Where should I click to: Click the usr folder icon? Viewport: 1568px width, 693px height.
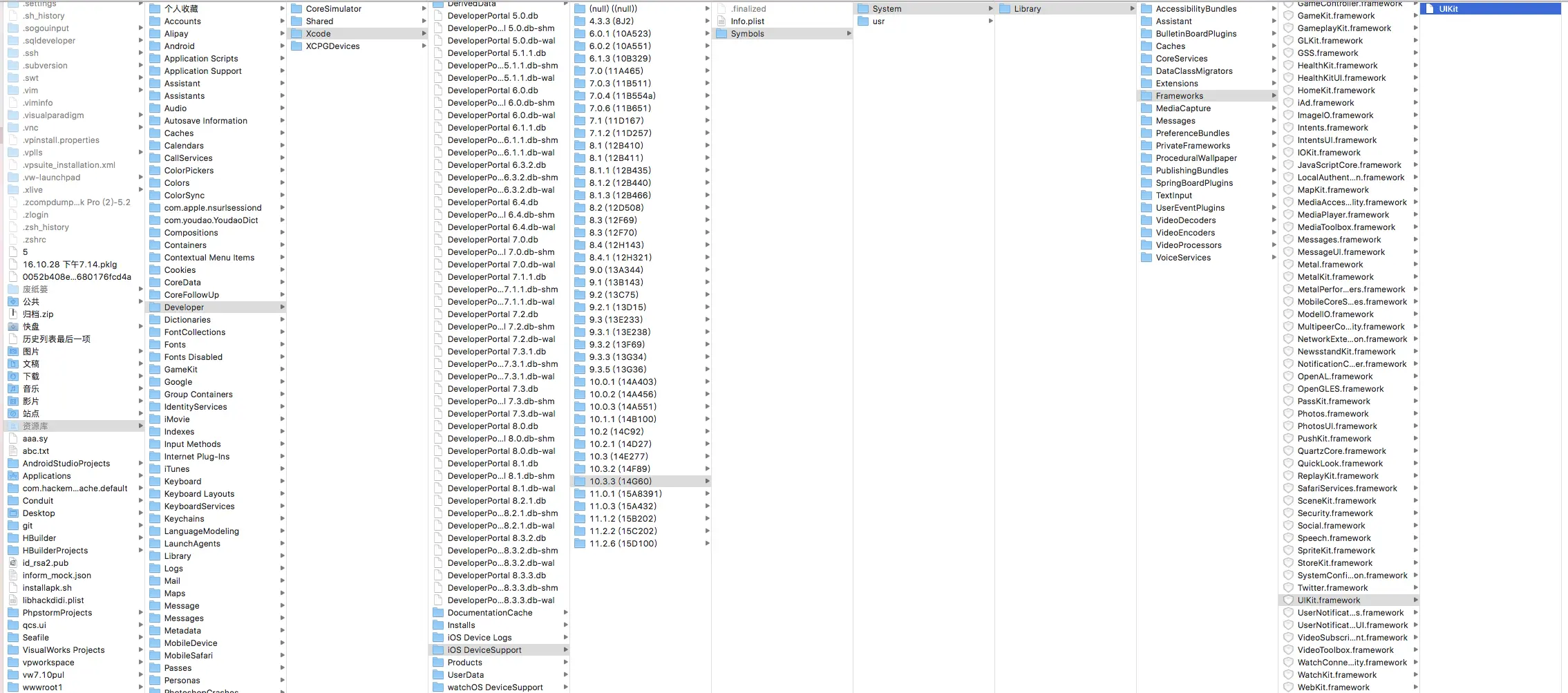coord(863,21)
